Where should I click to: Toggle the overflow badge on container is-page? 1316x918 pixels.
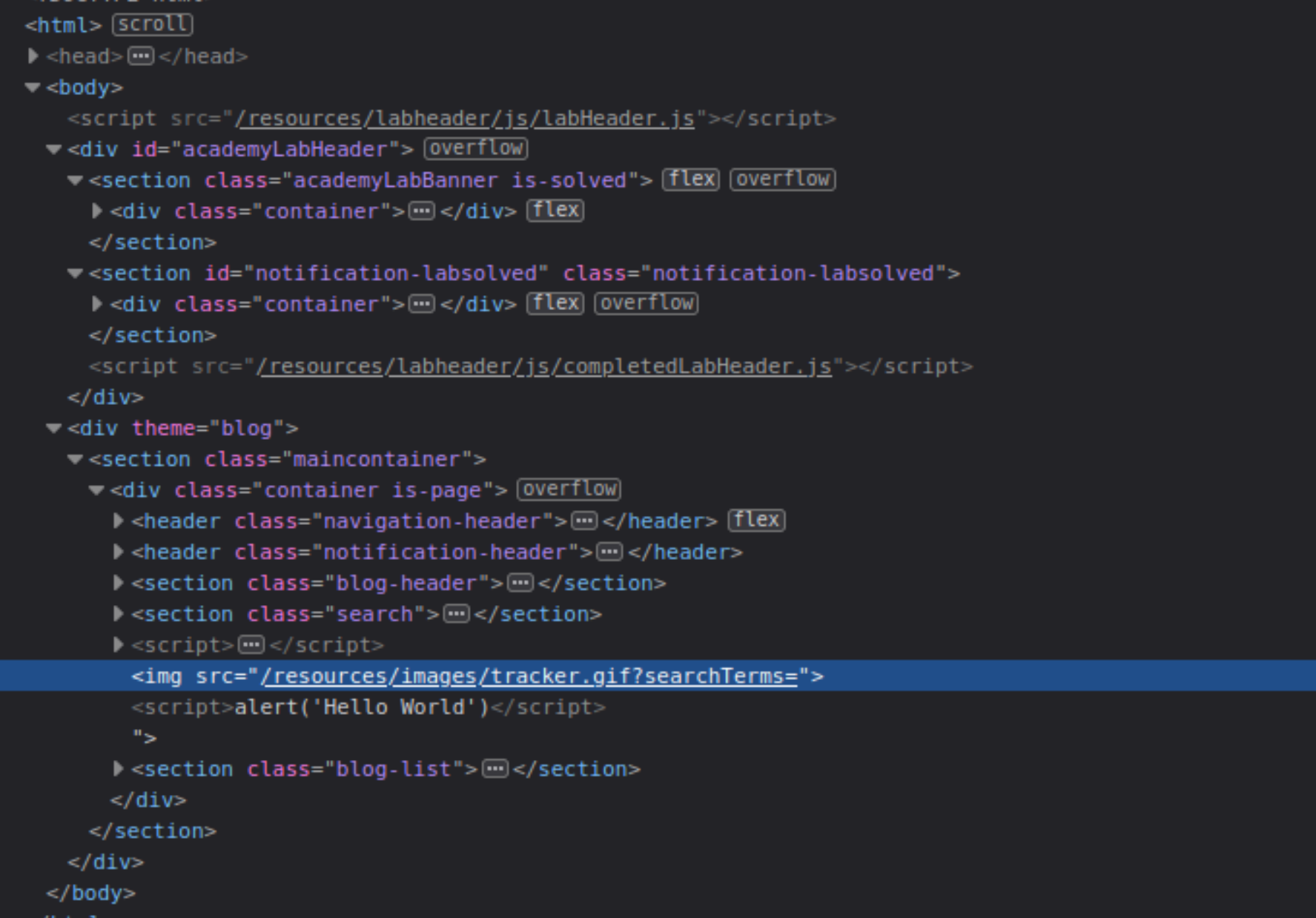point(569,489)
